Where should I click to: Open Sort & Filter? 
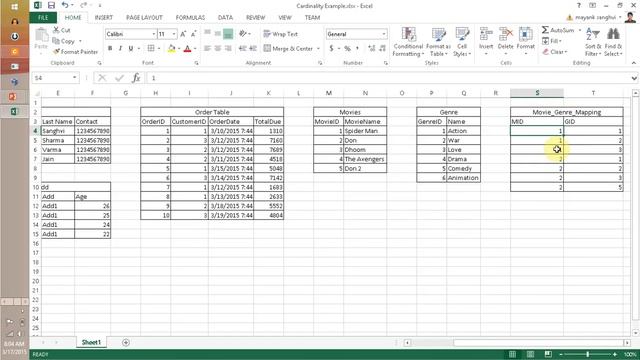click(593, 42)
